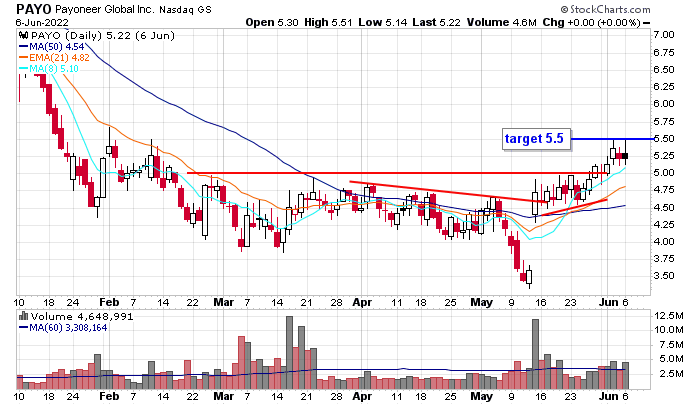Click the Low 5.14 value
700x405 pixels.
pos(383,22)
